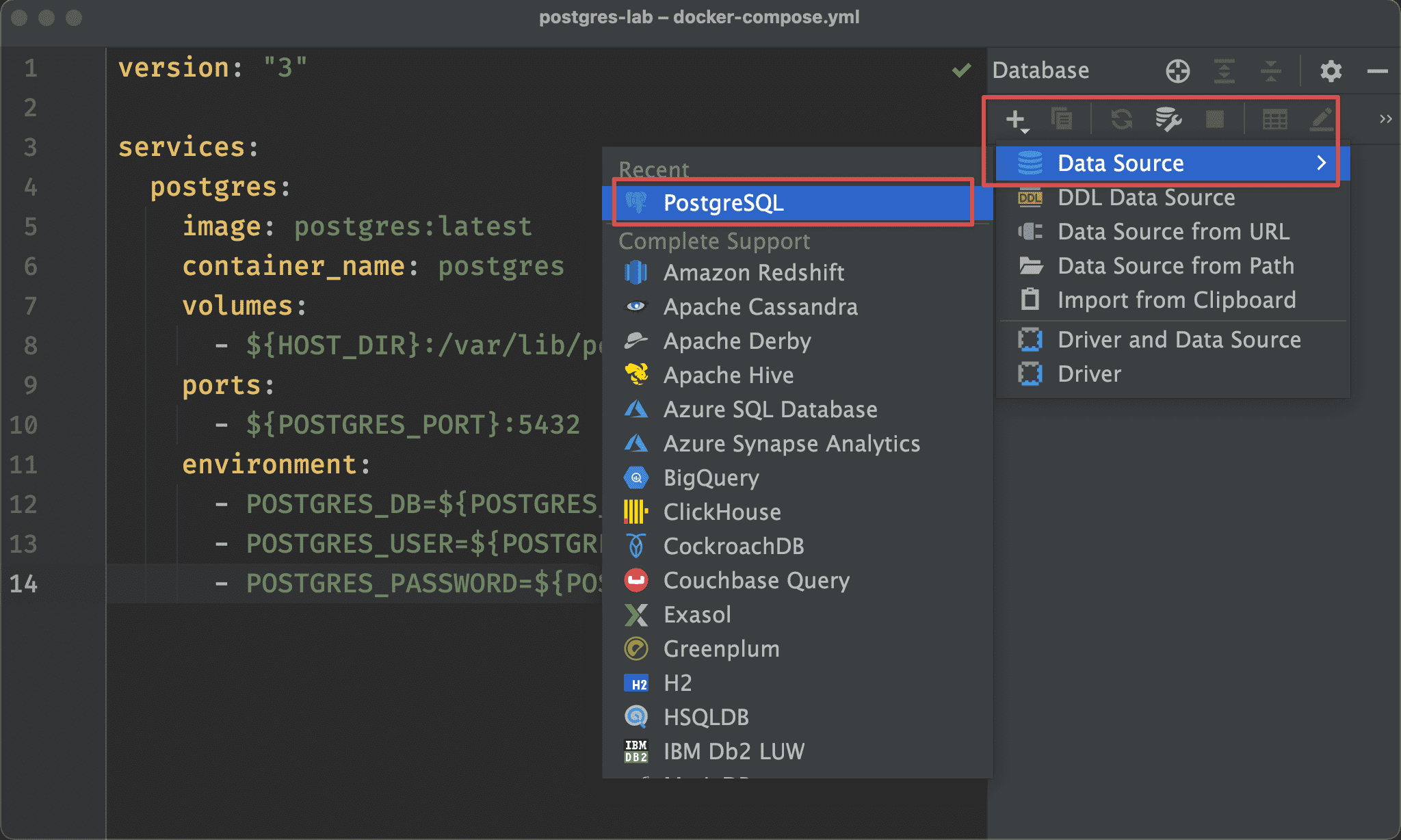Viewport: 1401px width, 840px height.
Task: Select Apache Hive data source
Action: 797,376
